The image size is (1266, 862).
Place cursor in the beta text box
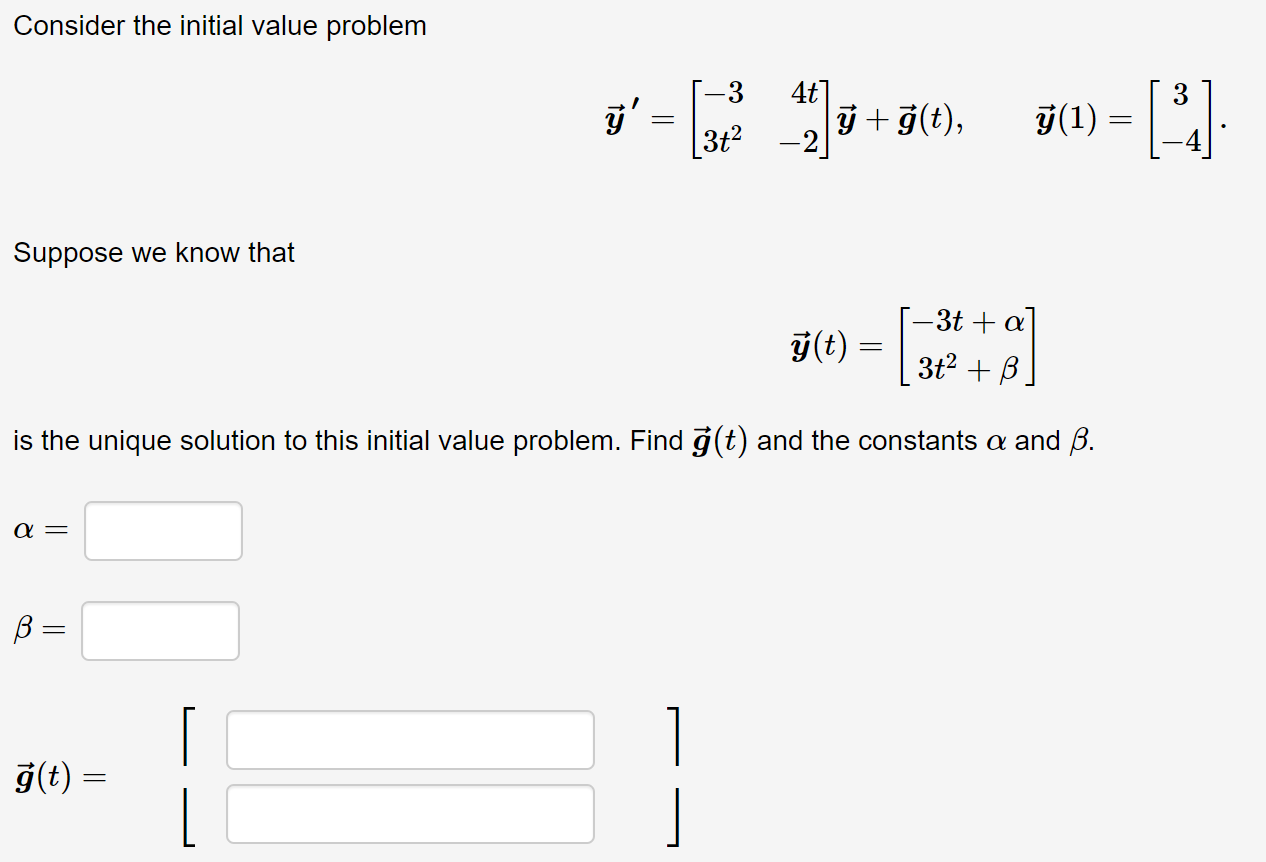160,630
